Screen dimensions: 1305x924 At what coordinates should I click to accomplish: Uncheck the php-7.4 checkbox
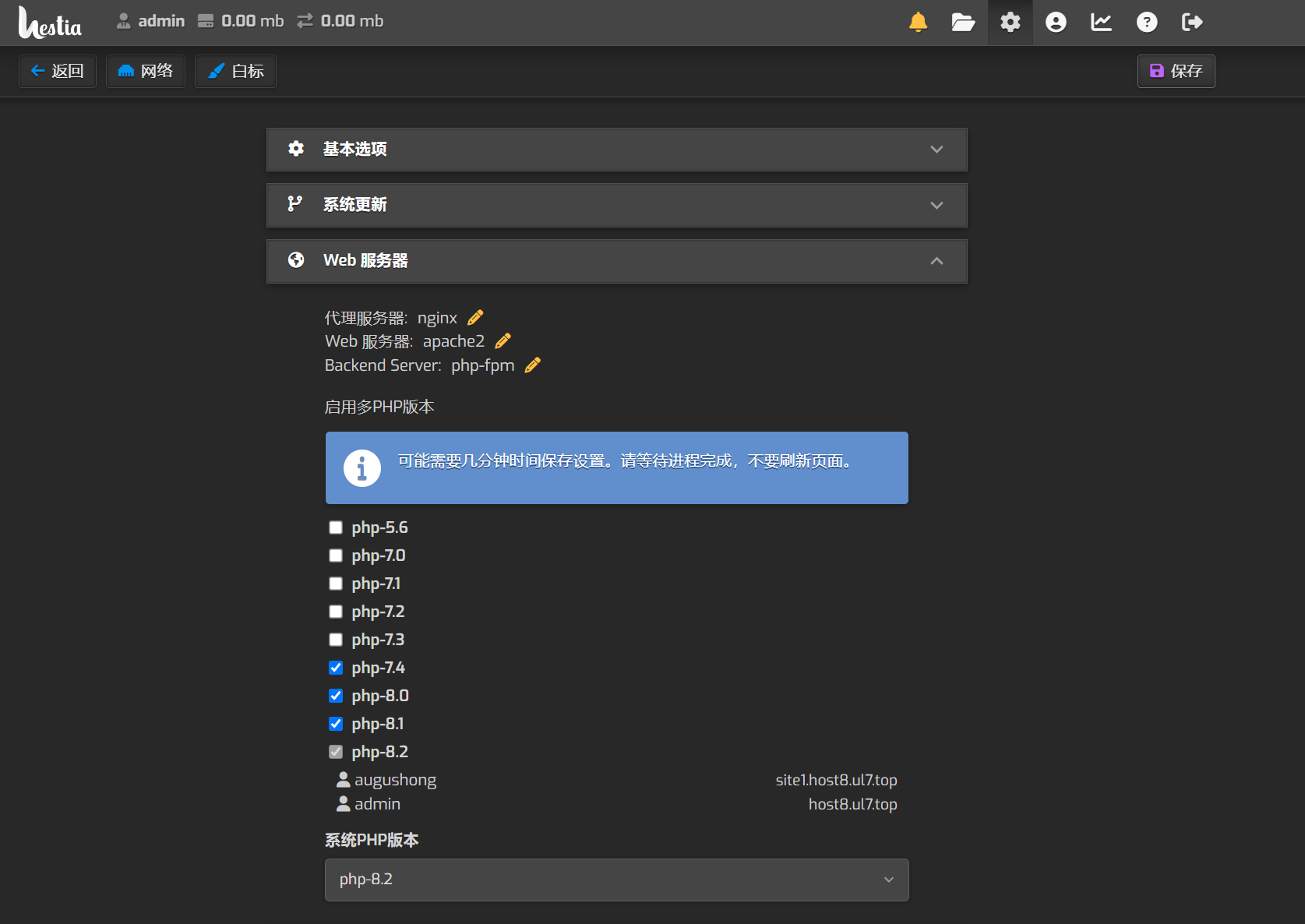(x=336, y=668)
